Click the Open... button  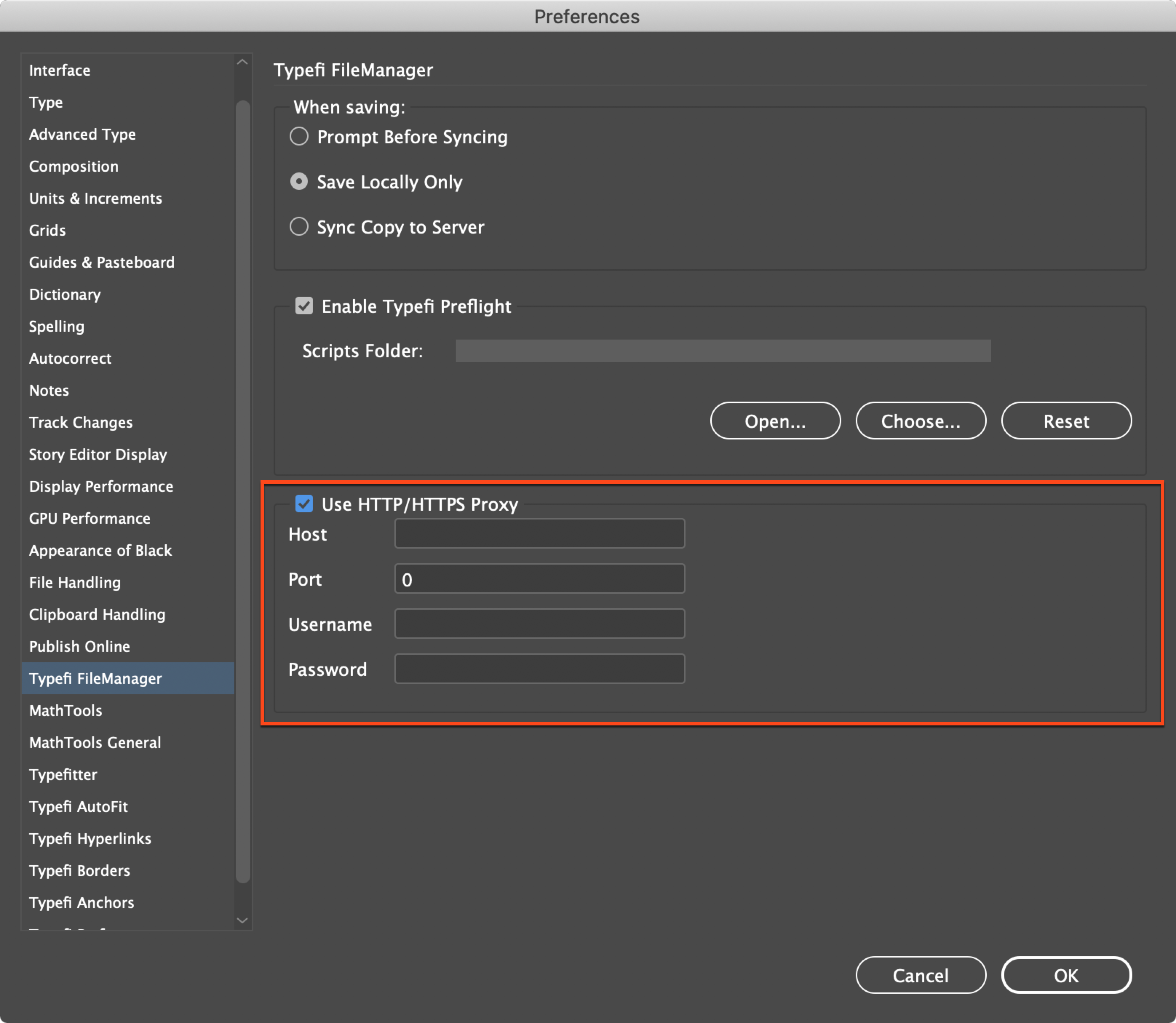775,421
